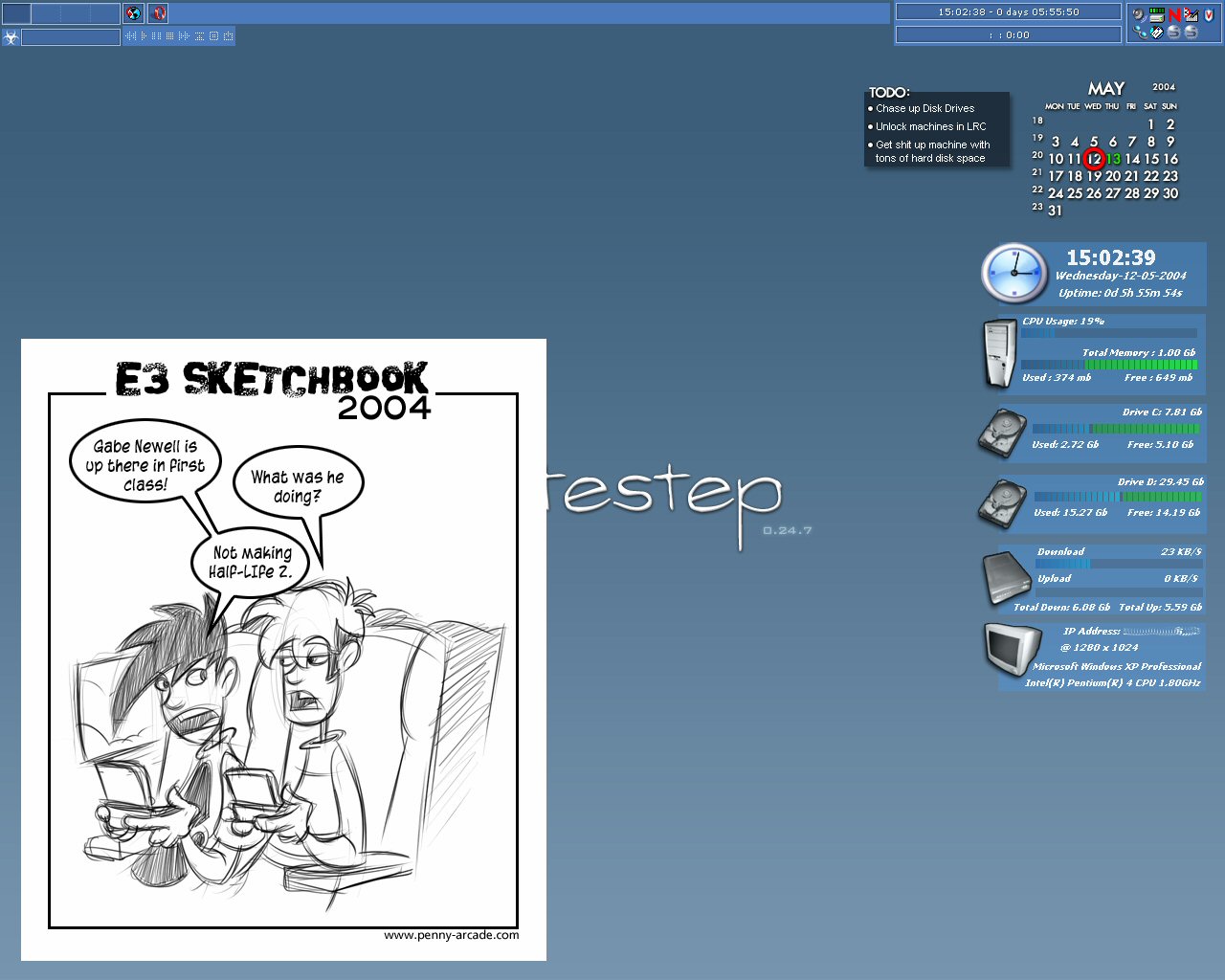The width and height of the screenshot is (1225, 980).
Task: Click the TODO heading
Action: pyautogui.click(x=889, y=92)
